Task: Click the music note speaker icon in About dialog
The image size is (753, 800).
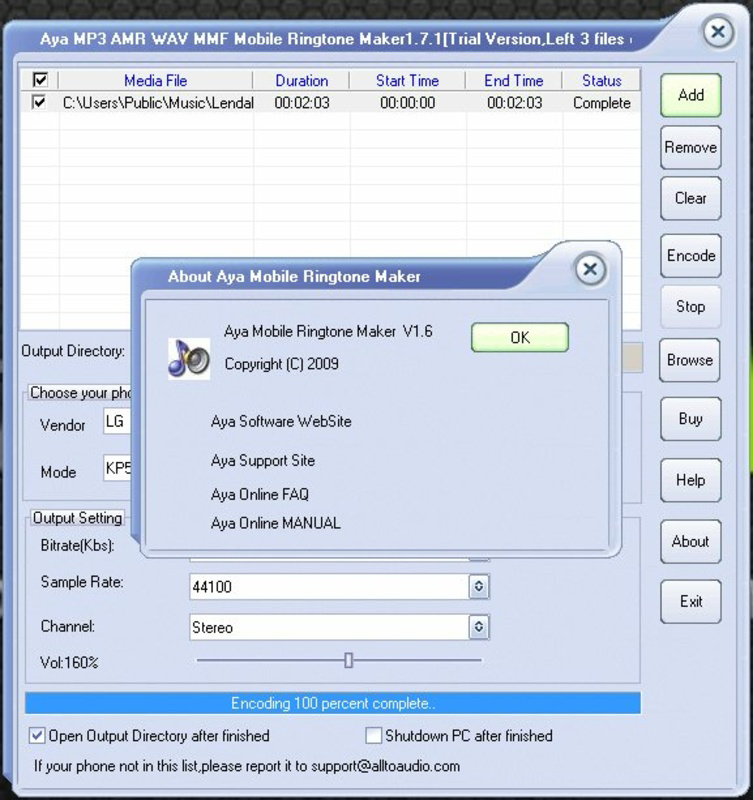Action: point(189,359)
